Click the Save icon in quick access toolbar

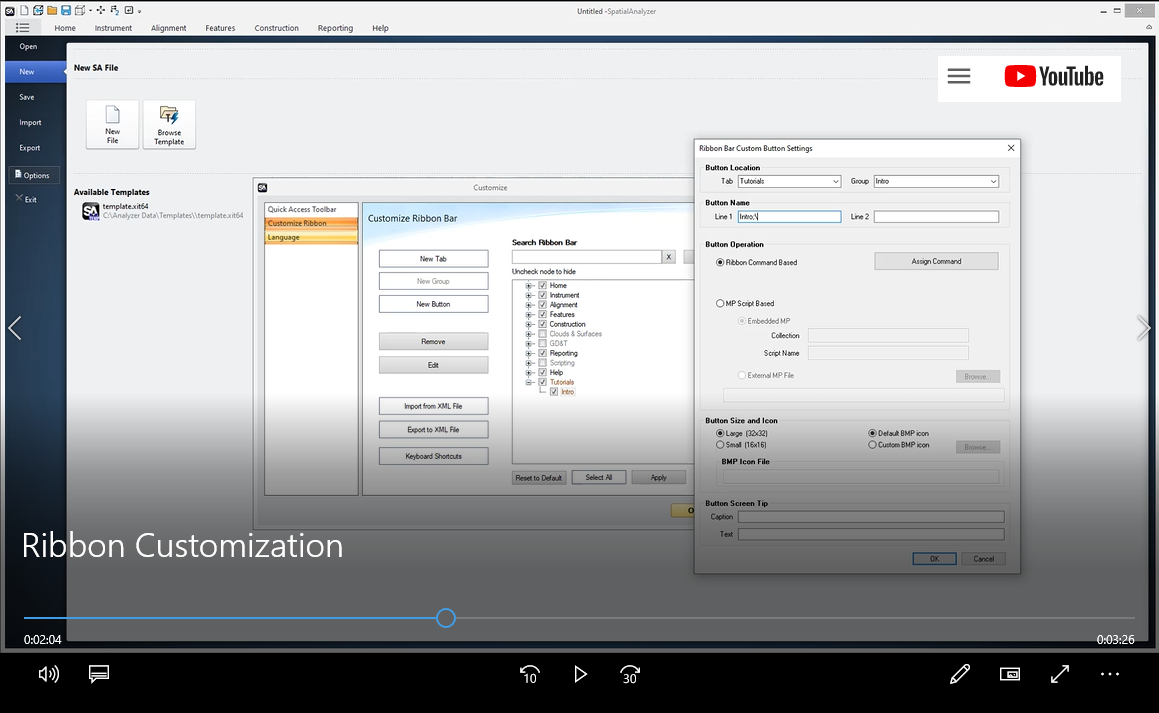[x=65, y=9]
